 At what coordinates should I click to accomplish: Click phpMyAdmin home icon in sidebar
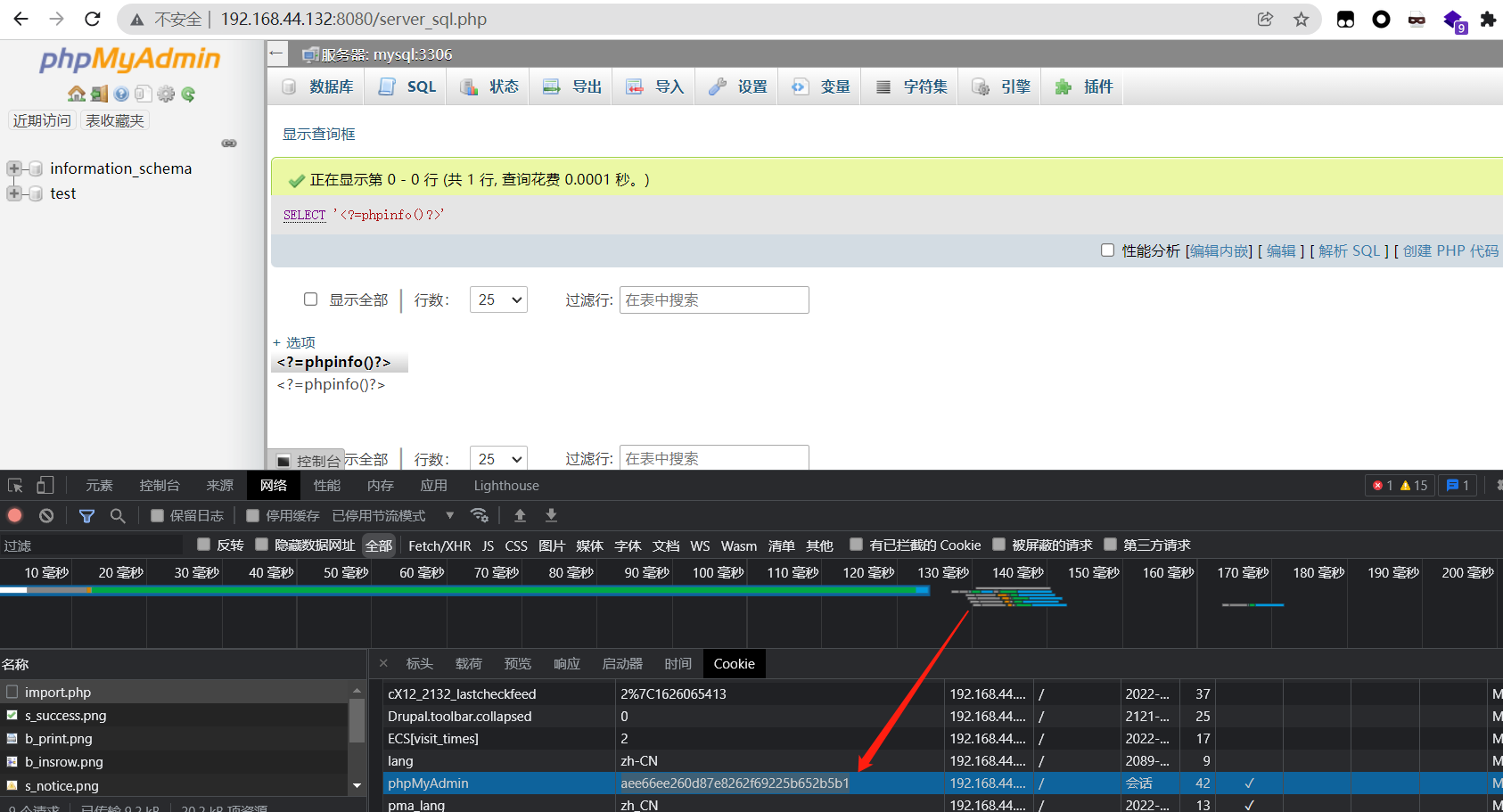point(77,94)
